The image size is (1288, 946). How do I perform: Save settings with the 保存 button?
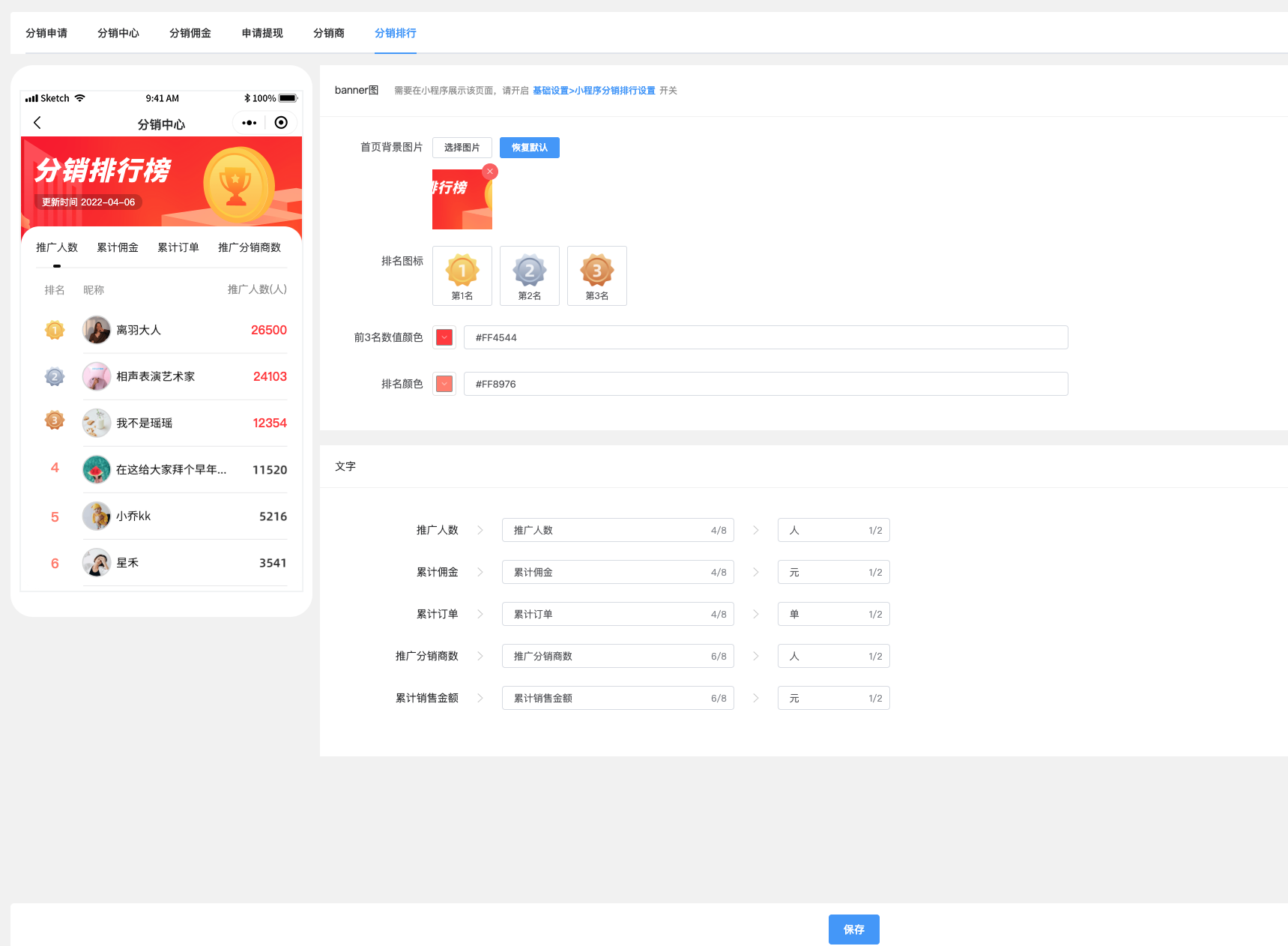point(854,930)
